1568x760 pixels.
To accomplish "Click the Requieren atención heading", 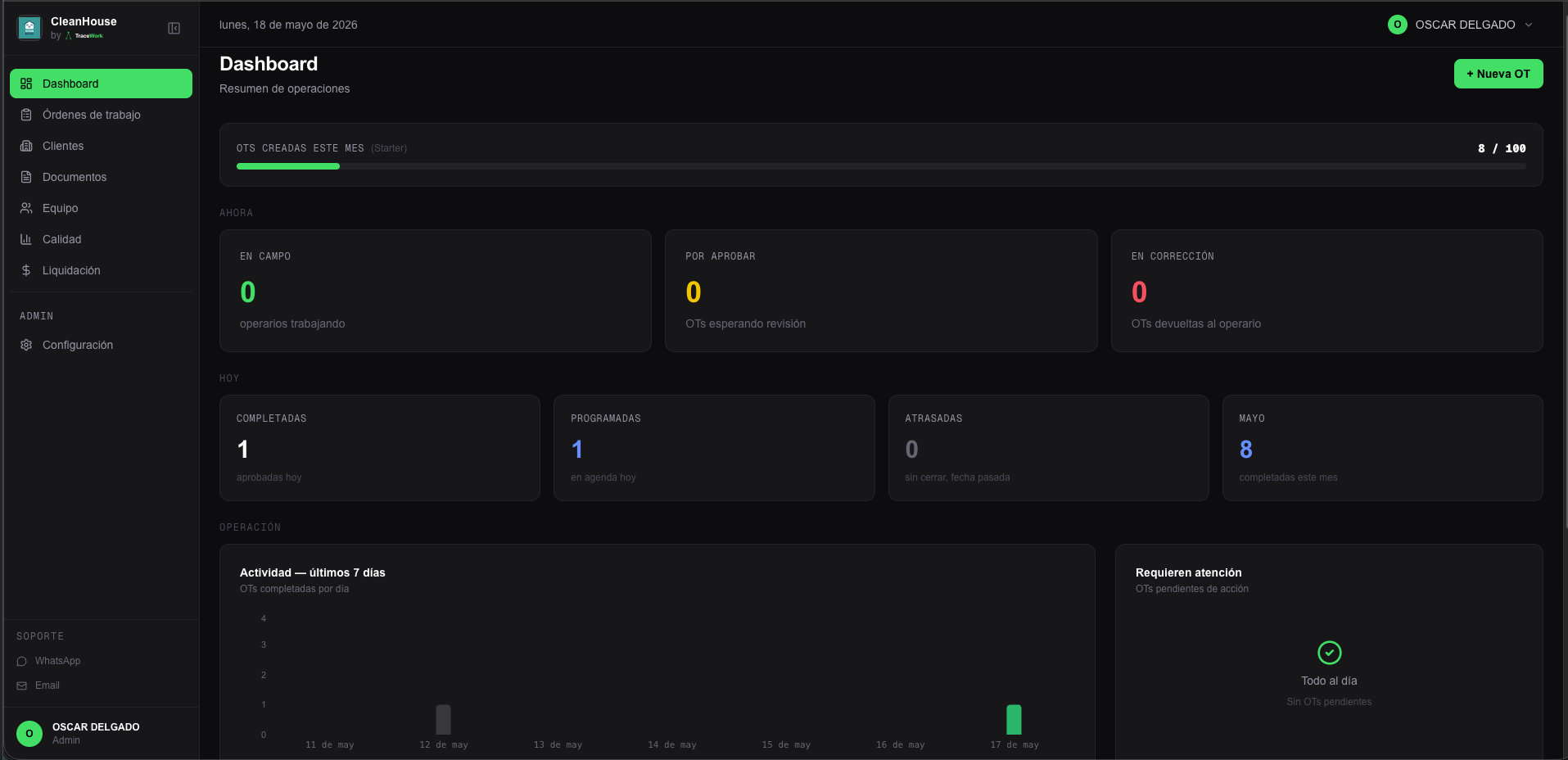I will tap(1188, 572).
